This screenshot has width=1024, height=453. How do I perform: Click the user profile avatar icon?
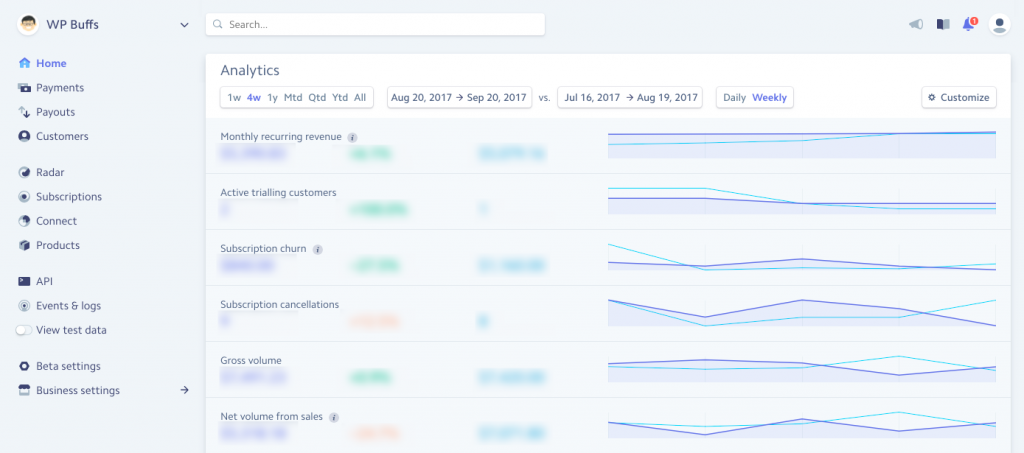pos(998,25)
